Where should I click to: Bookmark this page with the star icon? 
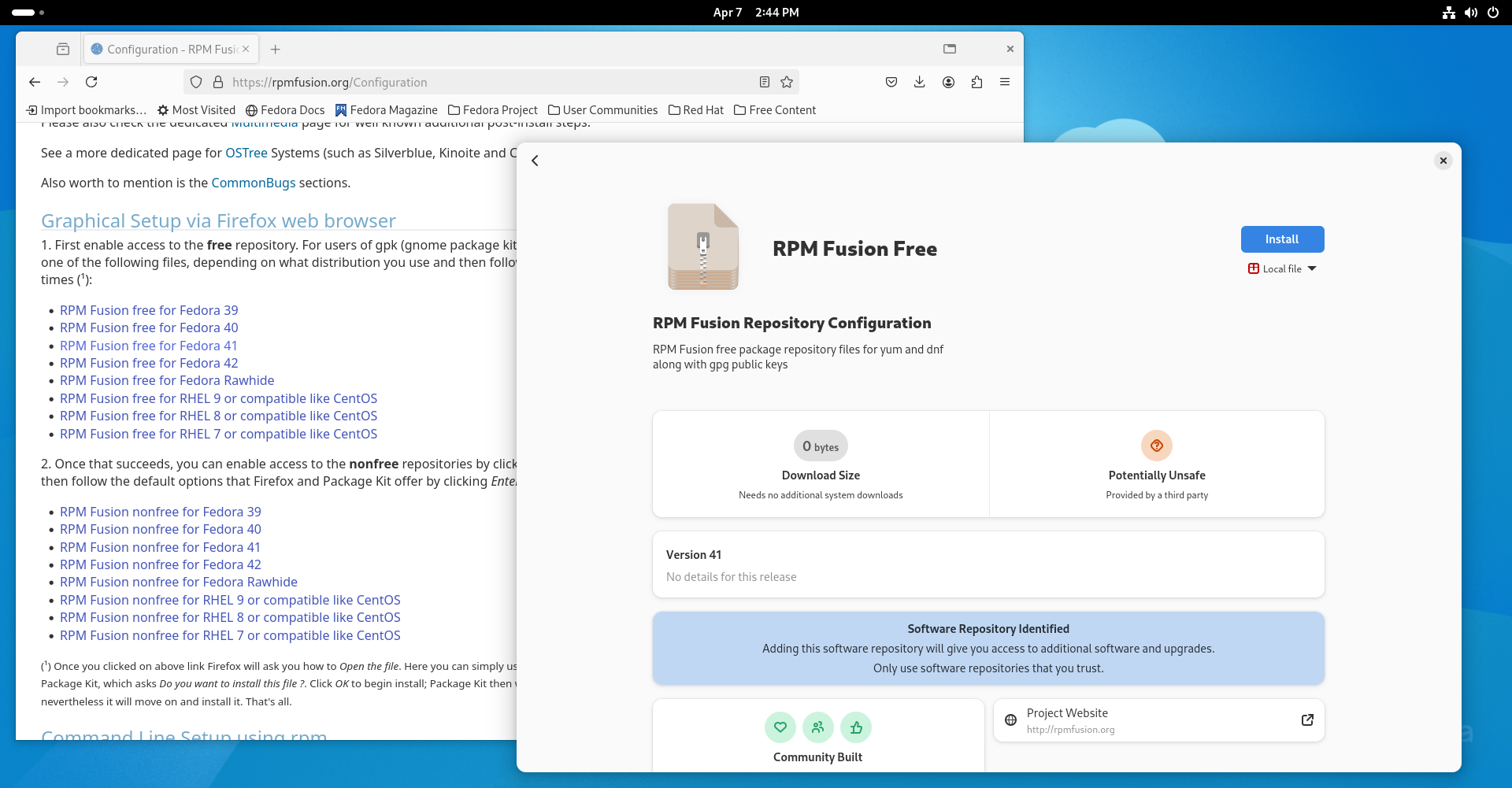click(786, 82)
